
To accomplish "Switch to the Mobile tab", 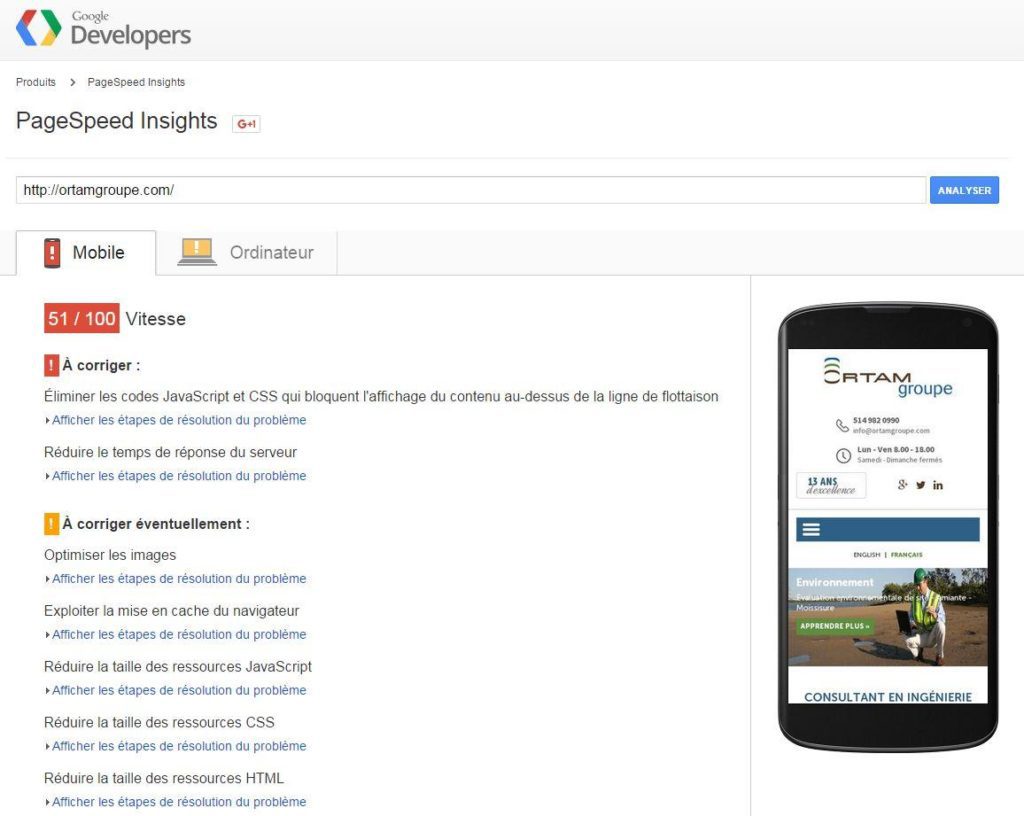I will coord(86,253).
